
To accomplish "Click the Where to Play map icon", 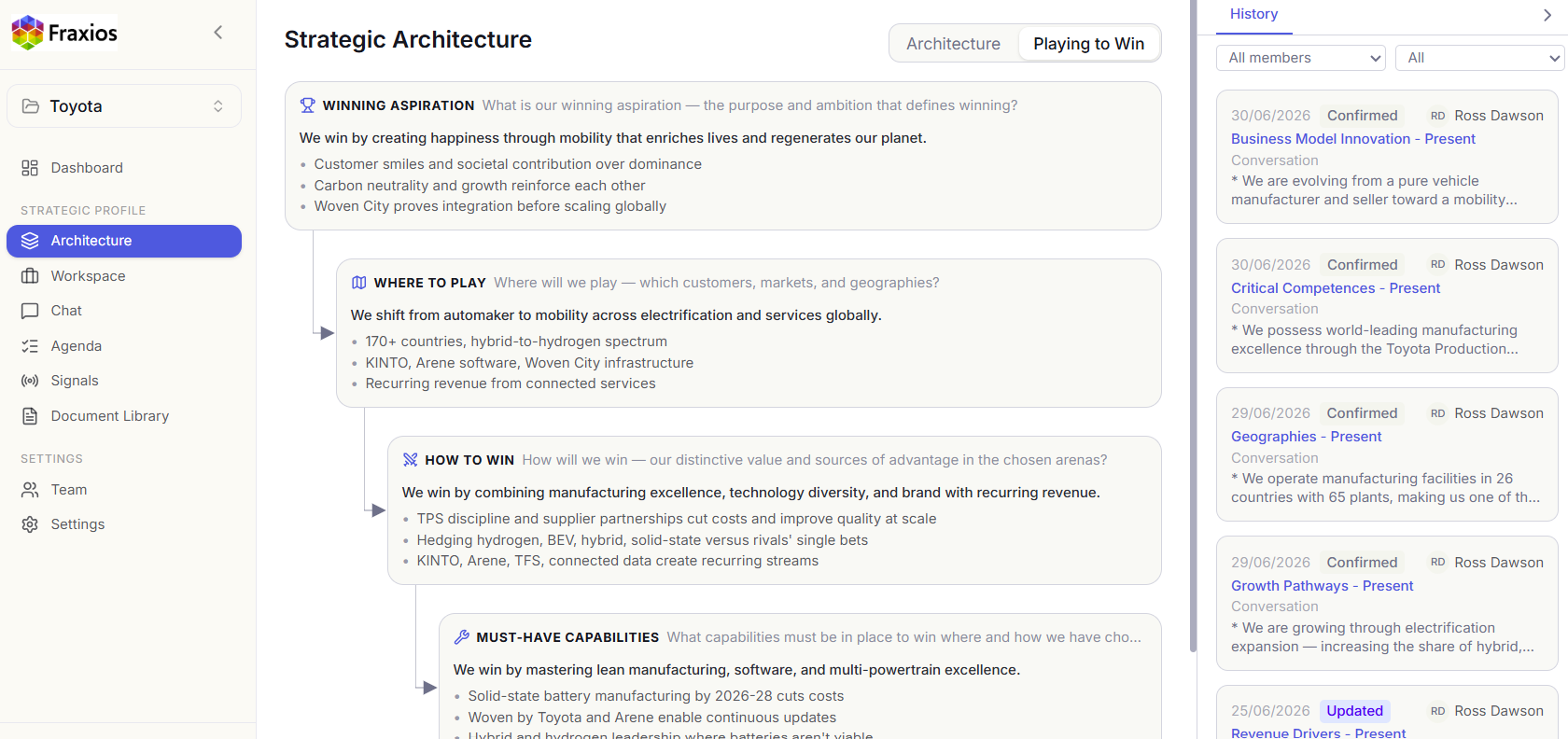I will click(x=358, y=283).
